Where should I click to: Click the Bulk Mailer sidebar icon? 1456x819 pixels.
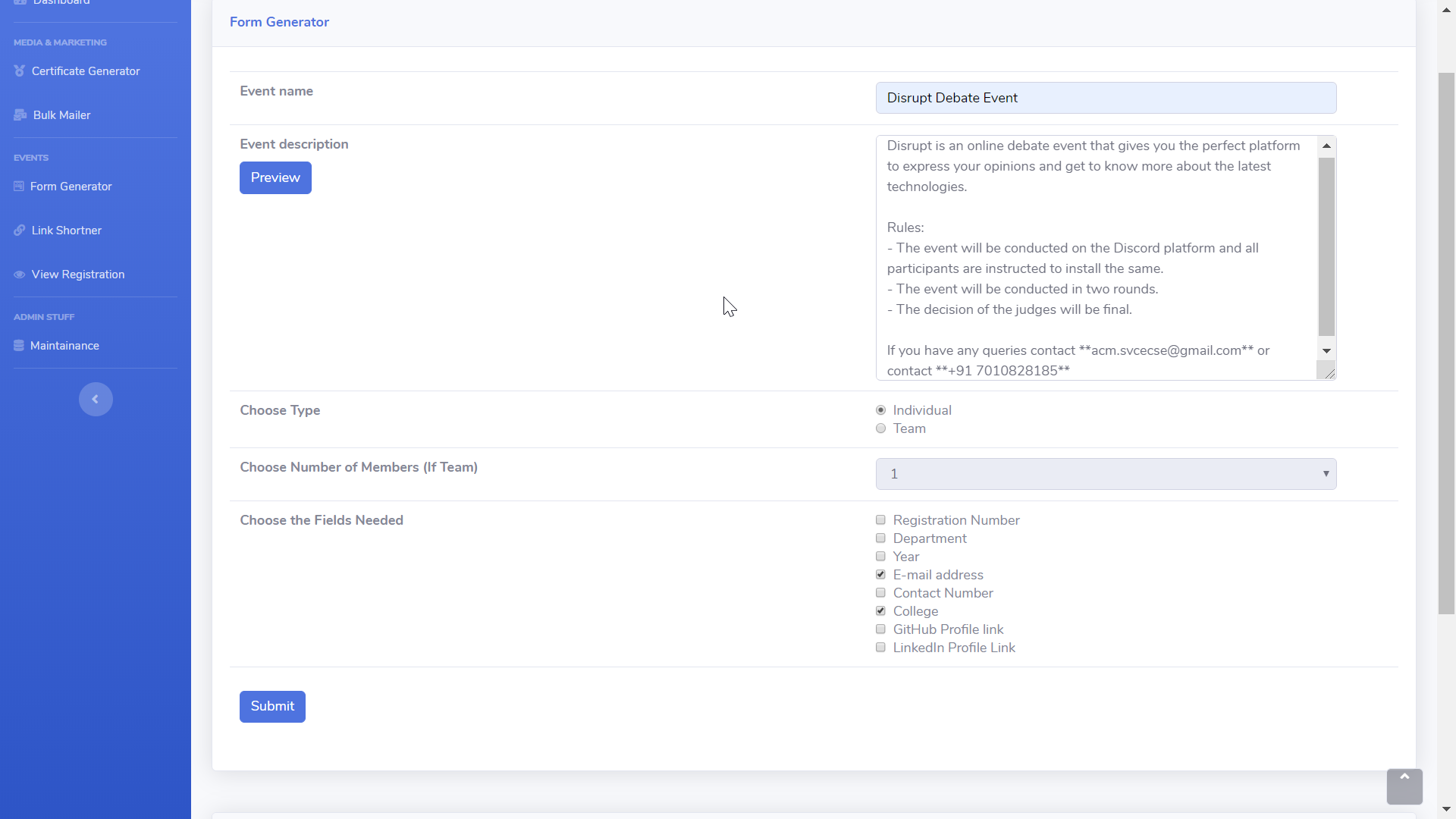pos(20,115)
